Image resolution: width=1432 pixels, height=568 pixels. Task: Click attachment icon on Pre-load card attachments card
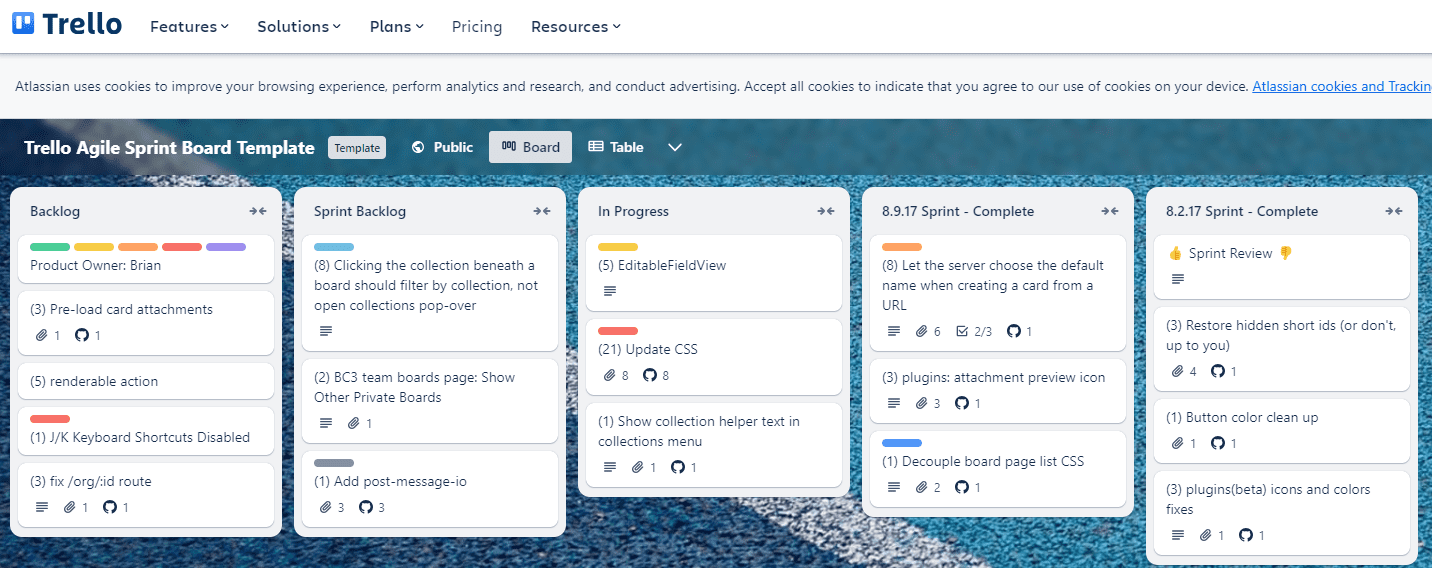click(x=42, y=335)
